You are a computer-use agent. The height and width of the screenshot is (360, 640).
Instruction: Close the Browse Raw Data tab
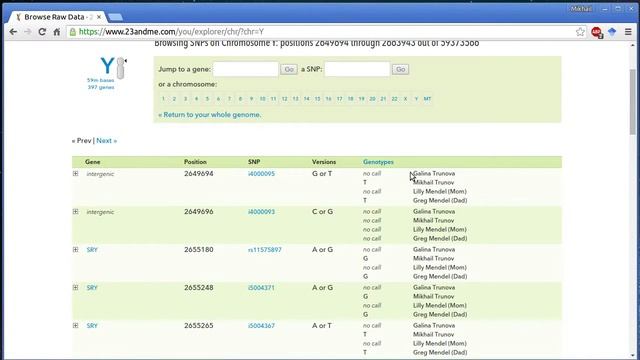point(99,17)
